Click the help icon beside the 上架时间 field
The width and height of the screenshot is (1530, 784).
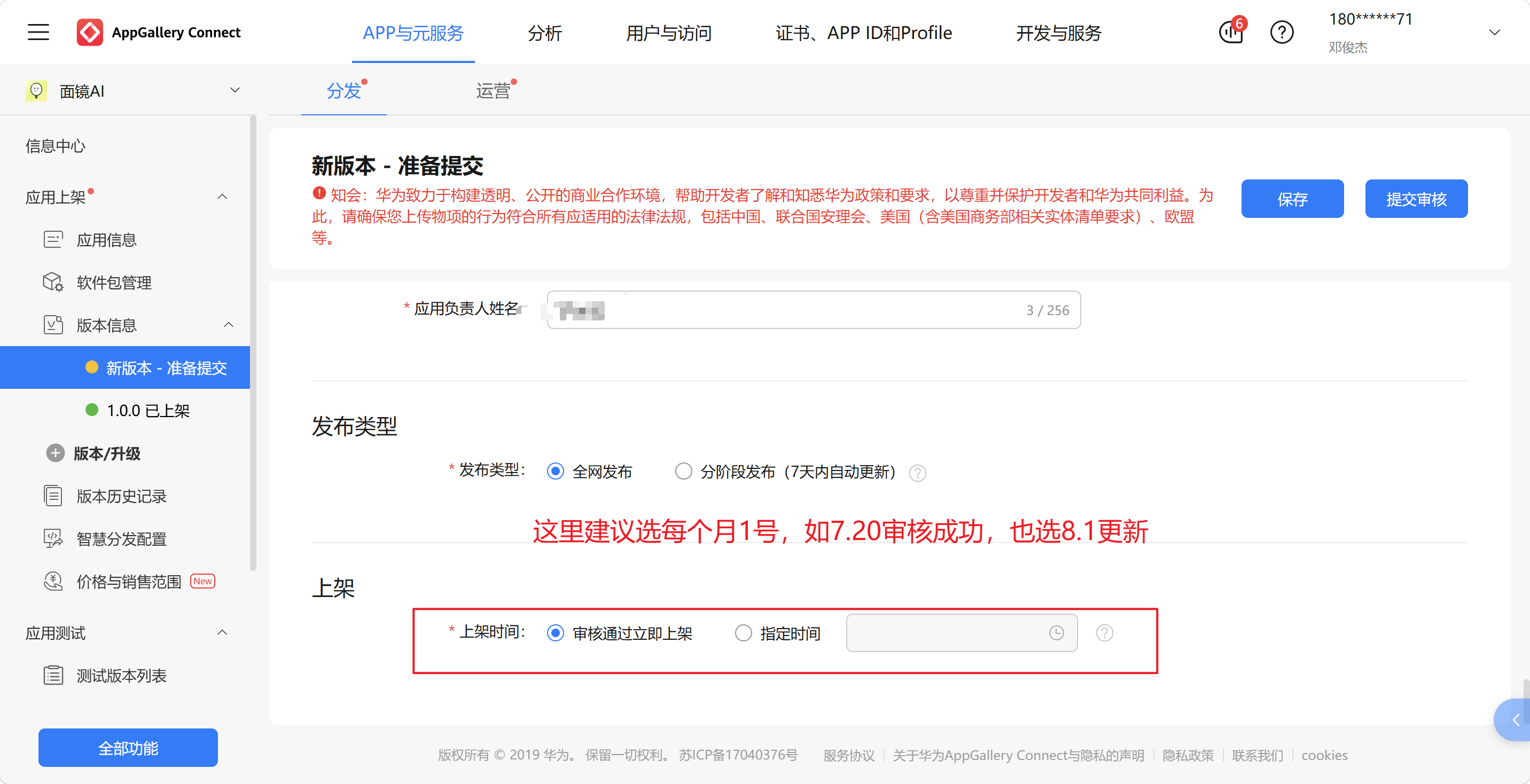coord(1105,633)
